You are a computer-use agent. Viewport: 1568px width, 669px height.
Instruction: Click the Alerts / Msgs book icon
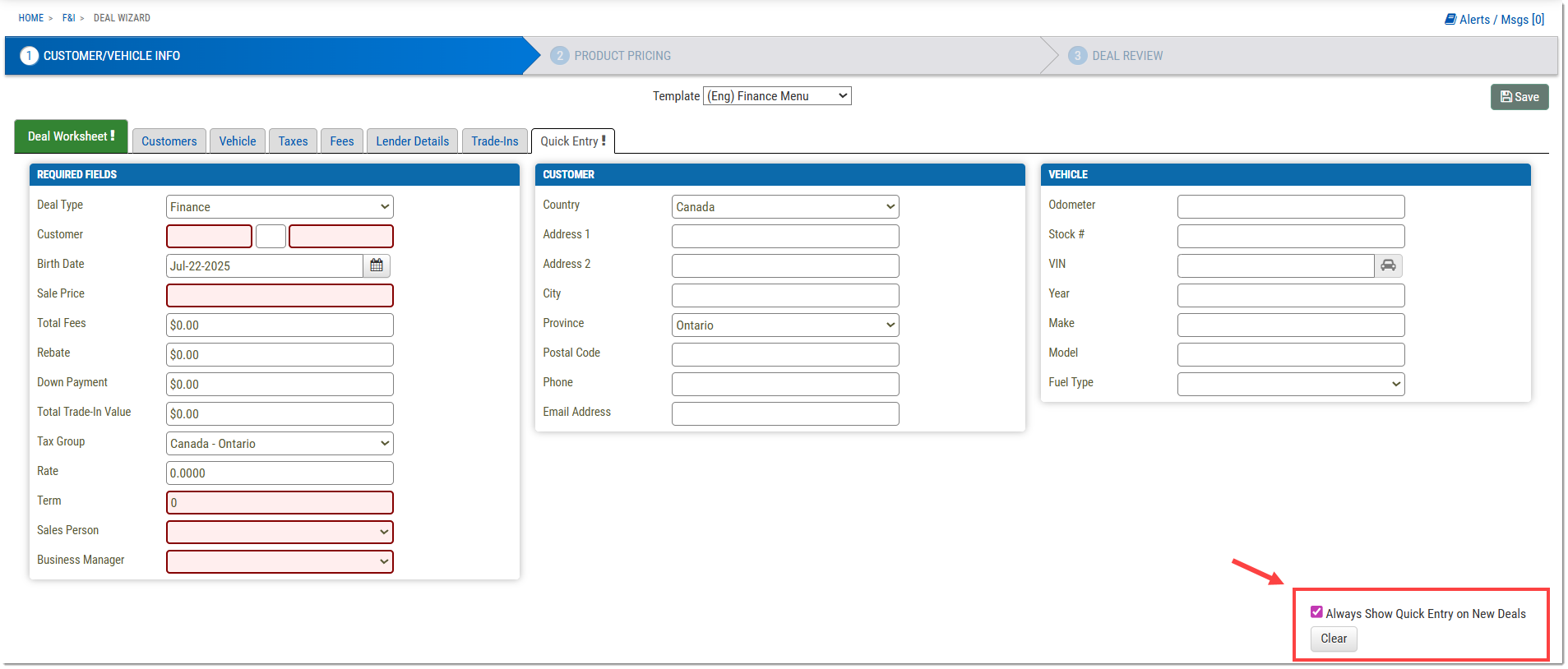click(x=1450, y=19)
